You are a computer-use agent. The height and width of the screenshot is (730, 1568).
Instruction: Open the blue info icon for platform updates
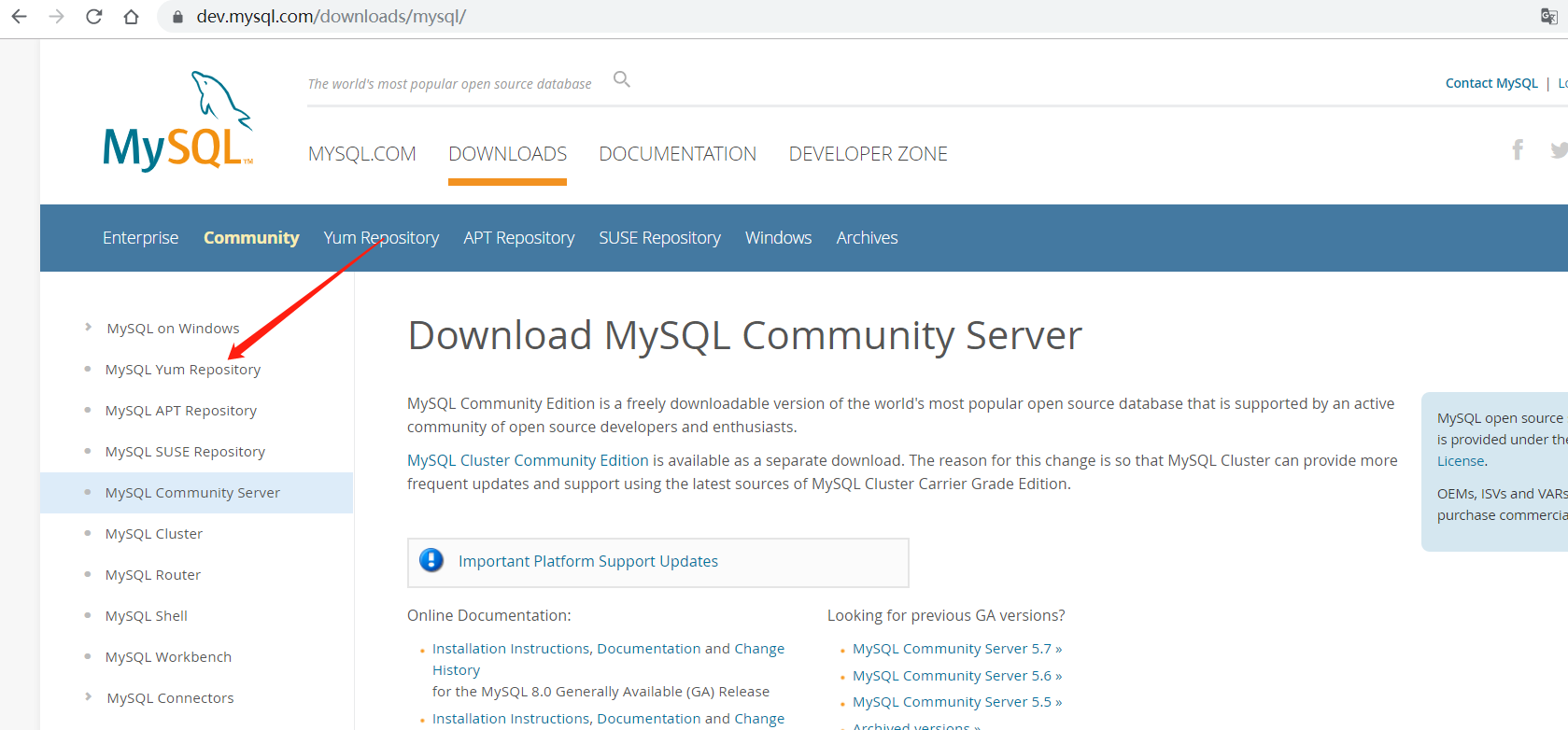431,560
